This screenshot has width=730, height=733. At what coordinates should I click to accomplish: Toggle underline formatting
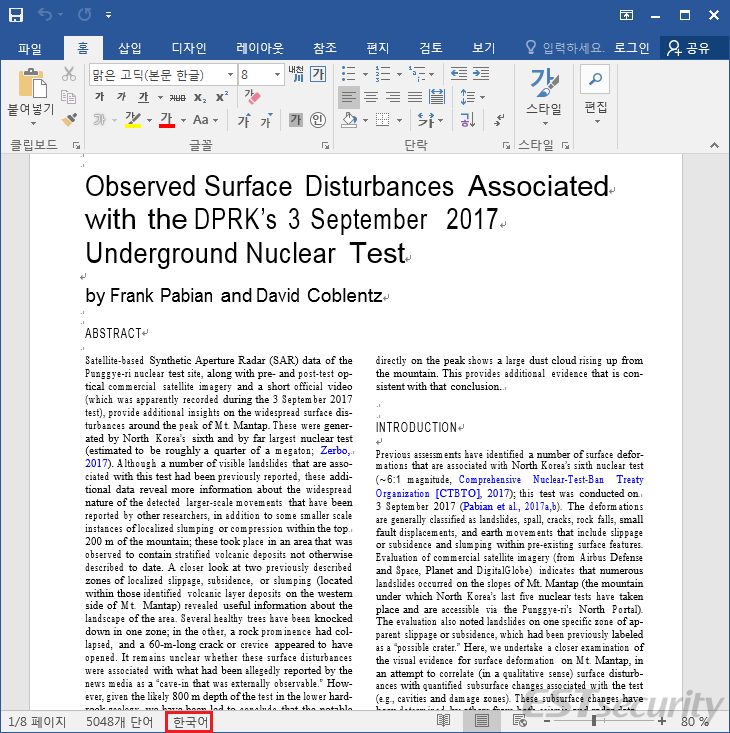coord(143,97)
